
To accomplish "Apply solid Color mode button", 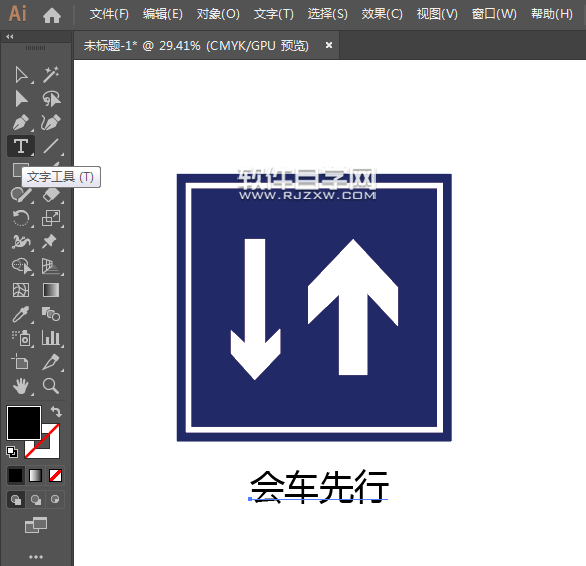I will [x=15, y=476].
